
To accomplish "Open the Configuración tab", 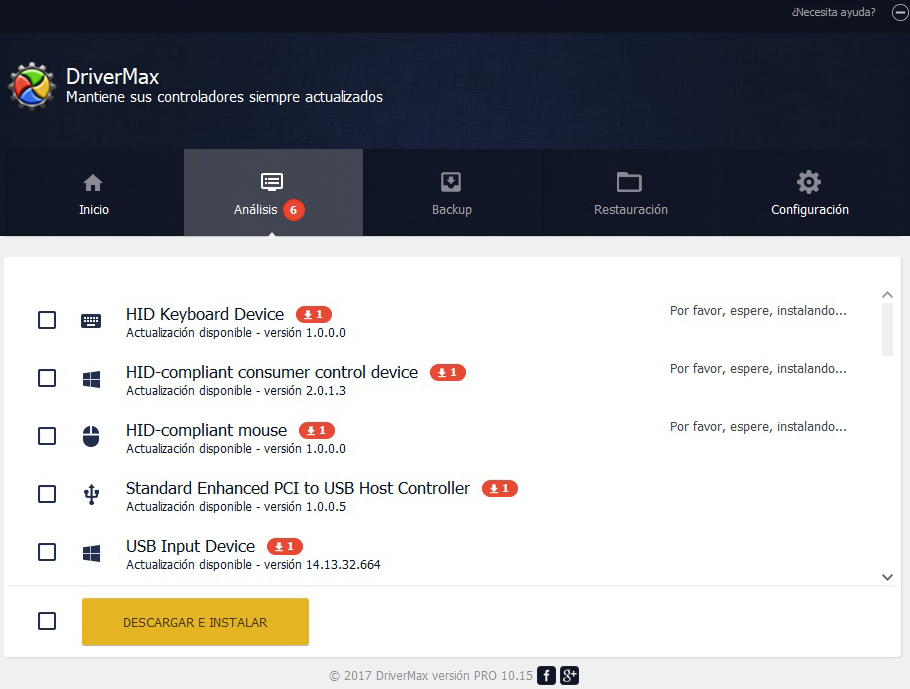I will click(810, 193).
